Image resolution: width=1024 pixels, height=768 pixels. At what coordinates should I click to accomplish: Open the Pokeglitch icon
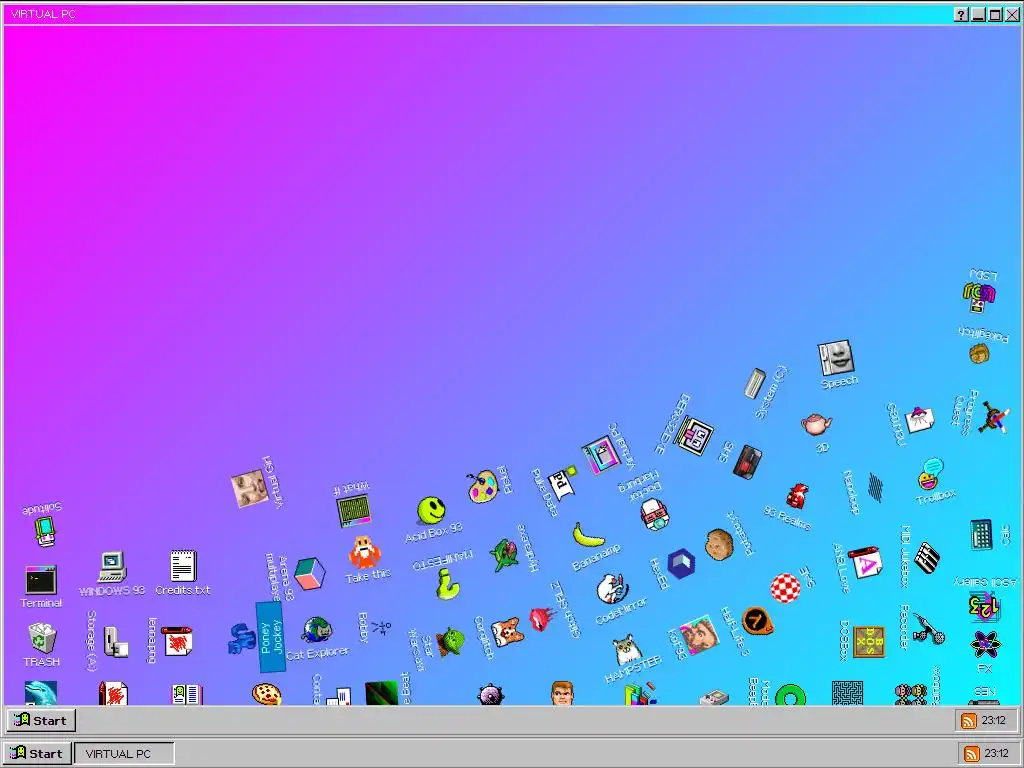(979, 354)
